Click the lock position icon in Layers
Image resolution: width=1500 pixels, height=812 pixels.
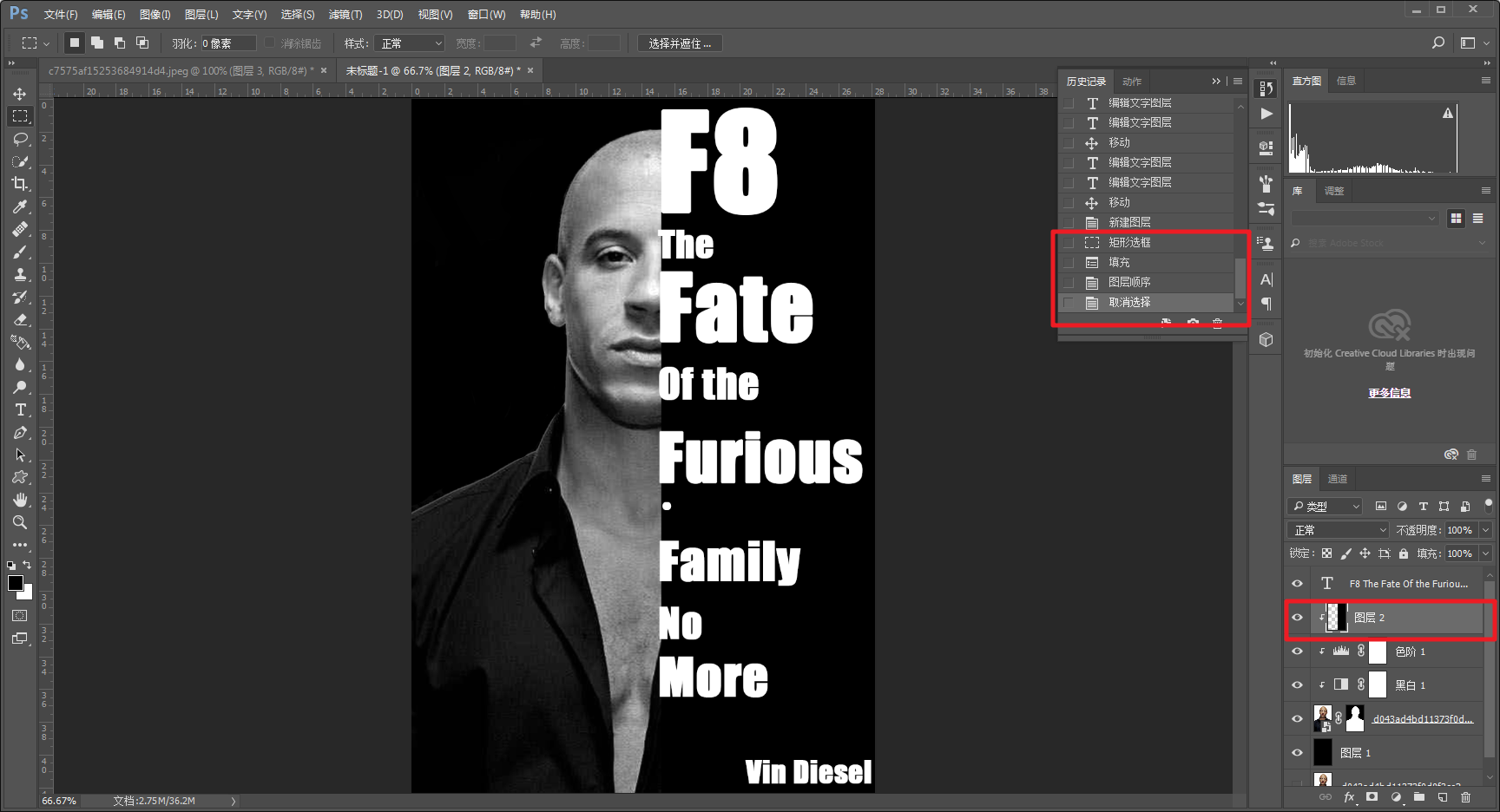1365,553
